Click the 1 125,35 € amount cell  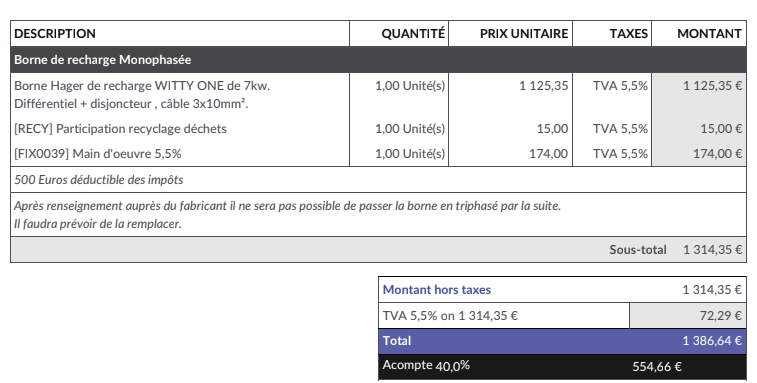pyautogui.click(x=699, y=95)
